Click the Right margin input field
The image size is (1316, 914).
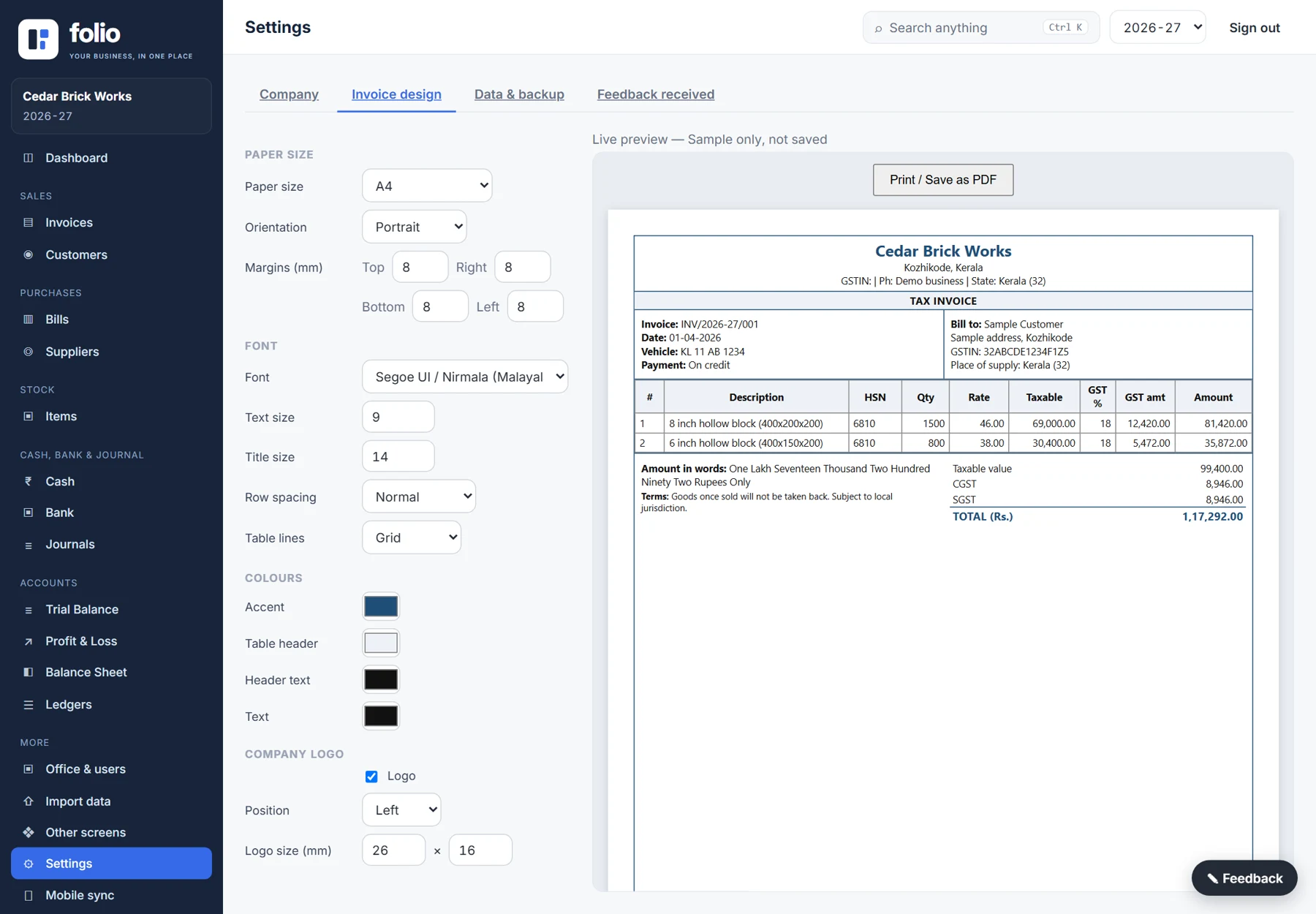point(523,267)
